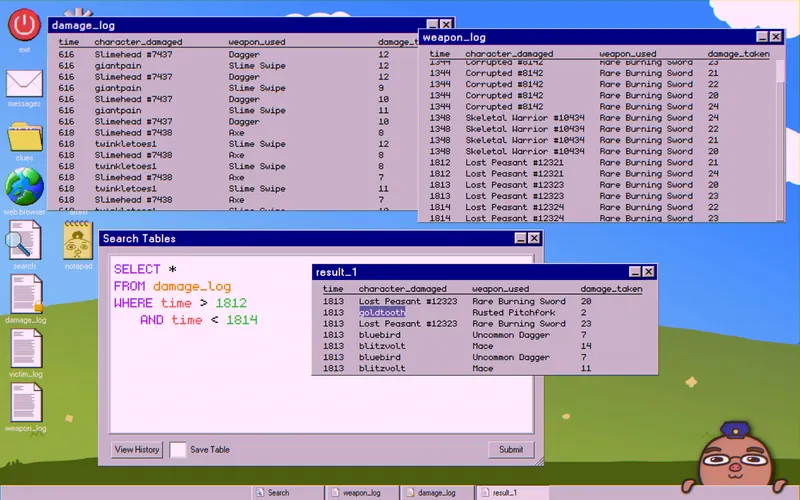The height and width of the screenshot is (500, 800).
Task: Click the value 1812 in query
Action: [231, 303]
